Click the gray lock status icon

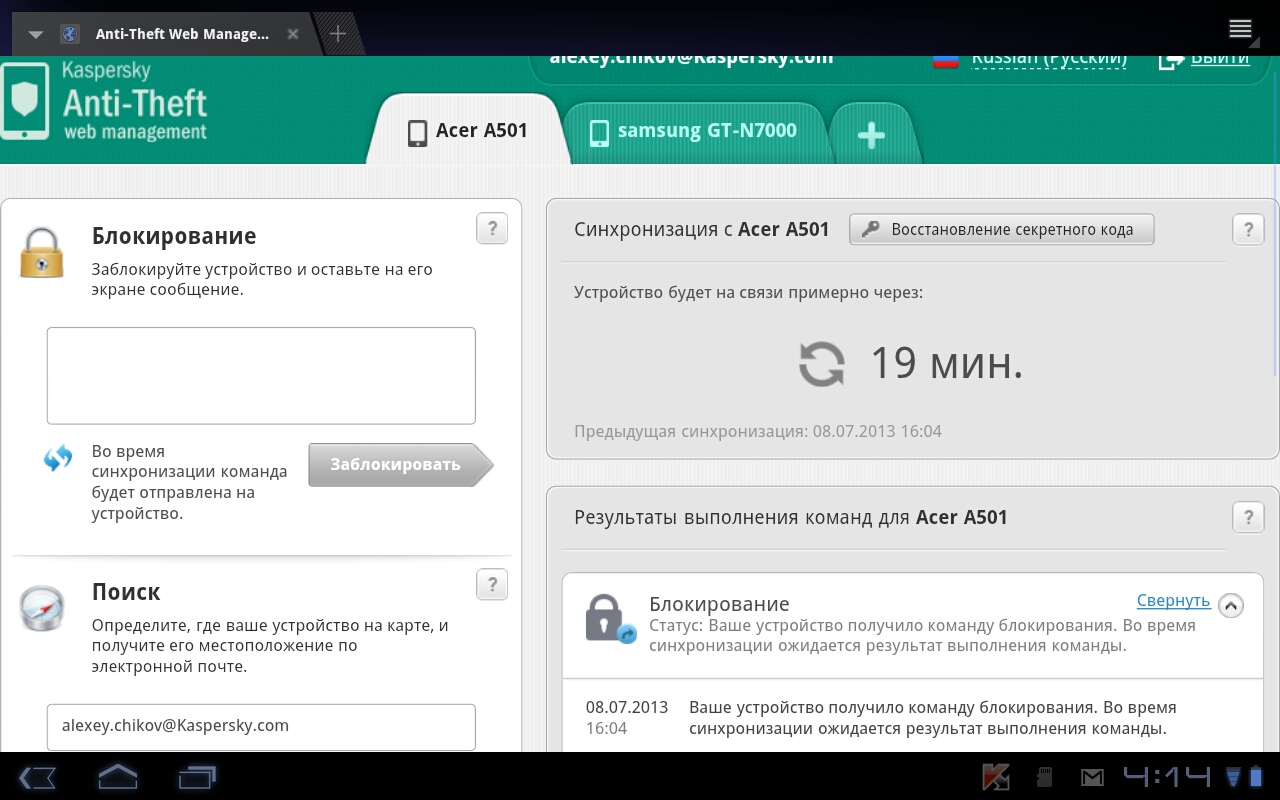point(610,619)
